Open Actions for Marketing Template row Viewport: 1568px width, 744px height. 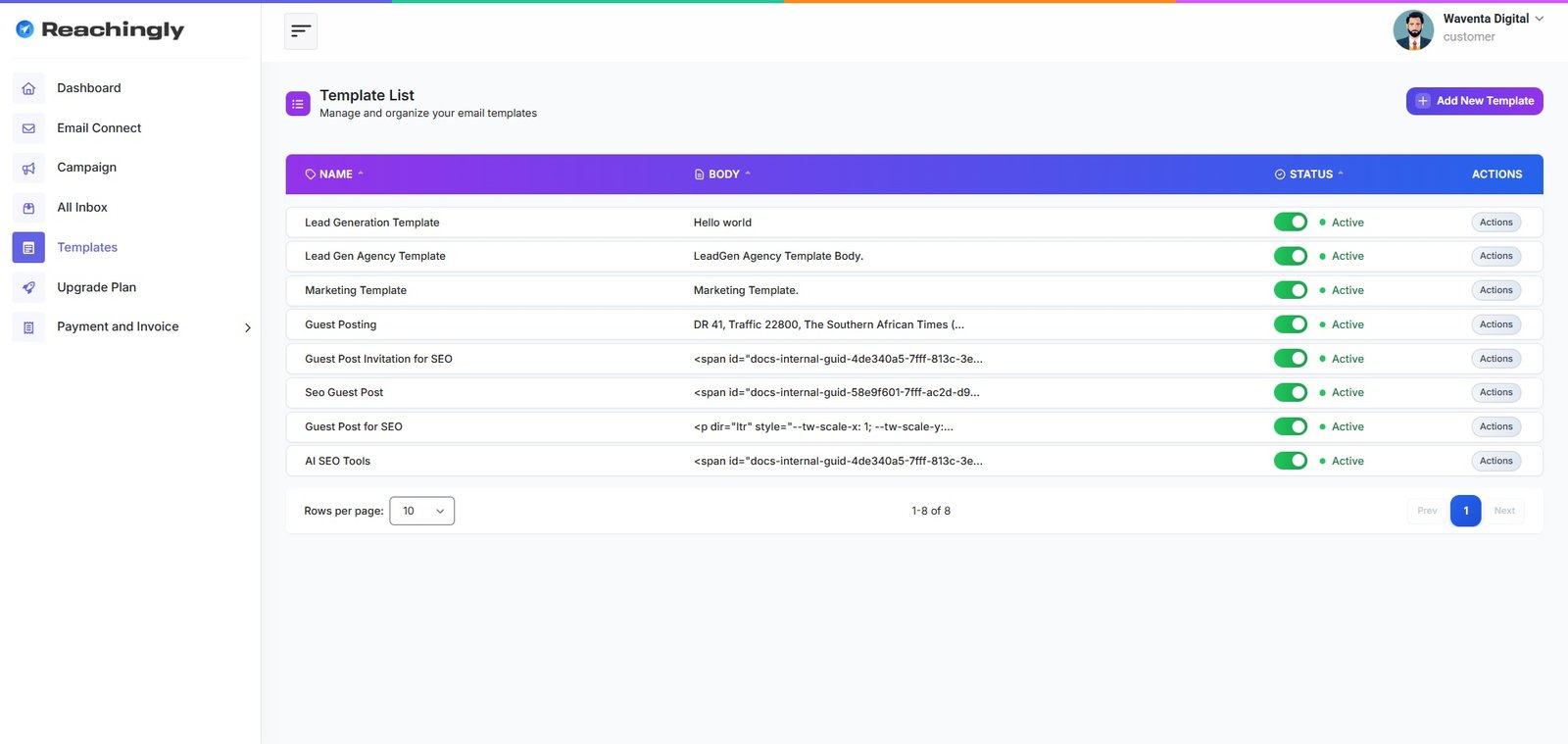click(x=1495, y=290)
